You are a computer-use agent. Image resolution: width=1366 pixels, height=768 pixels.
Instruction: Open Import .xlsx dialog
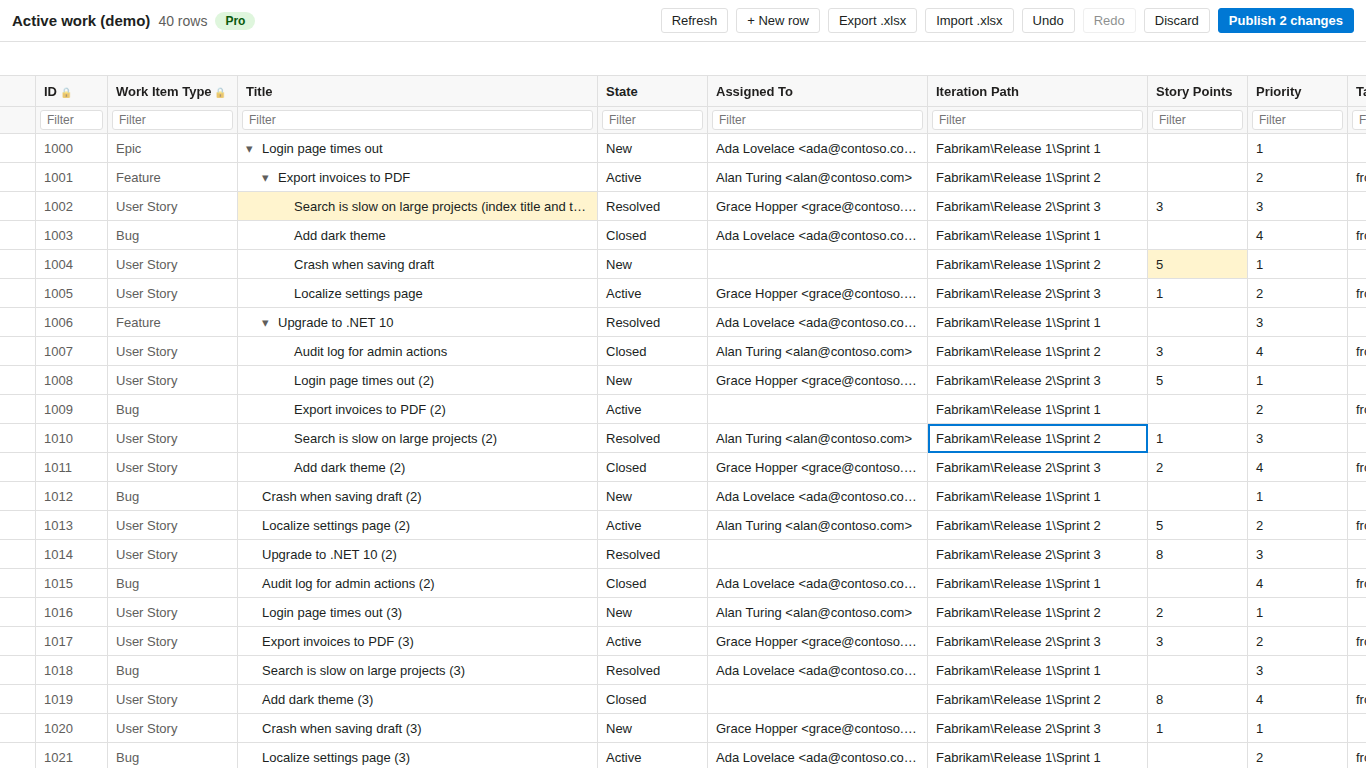tap(969, 20)
